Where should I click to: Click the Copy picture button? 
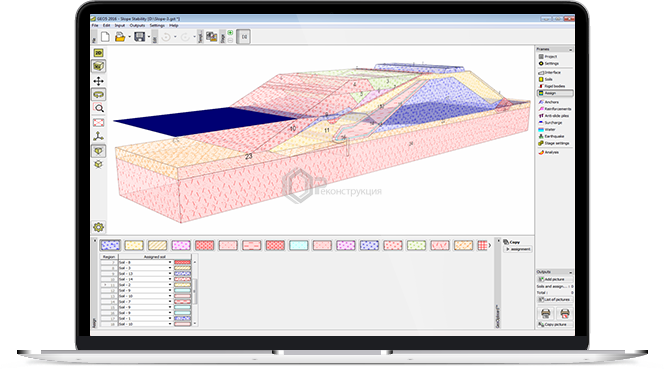[x=555, y=324]
